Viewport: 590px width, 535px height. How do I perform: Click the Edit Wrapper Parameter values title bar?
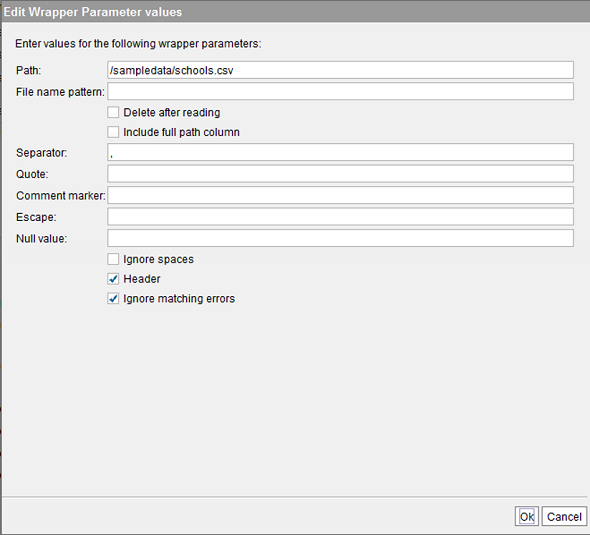click(295, 12)
